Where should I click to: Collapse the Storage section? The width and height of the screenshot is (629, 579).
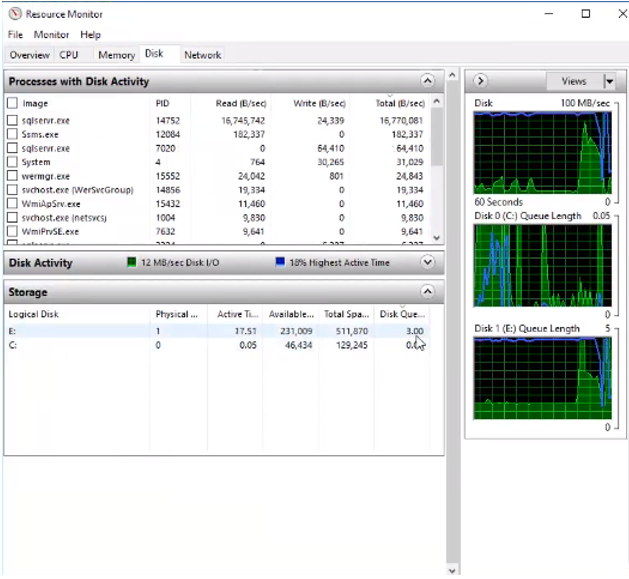pyautogui.click(x=428, y=292)
